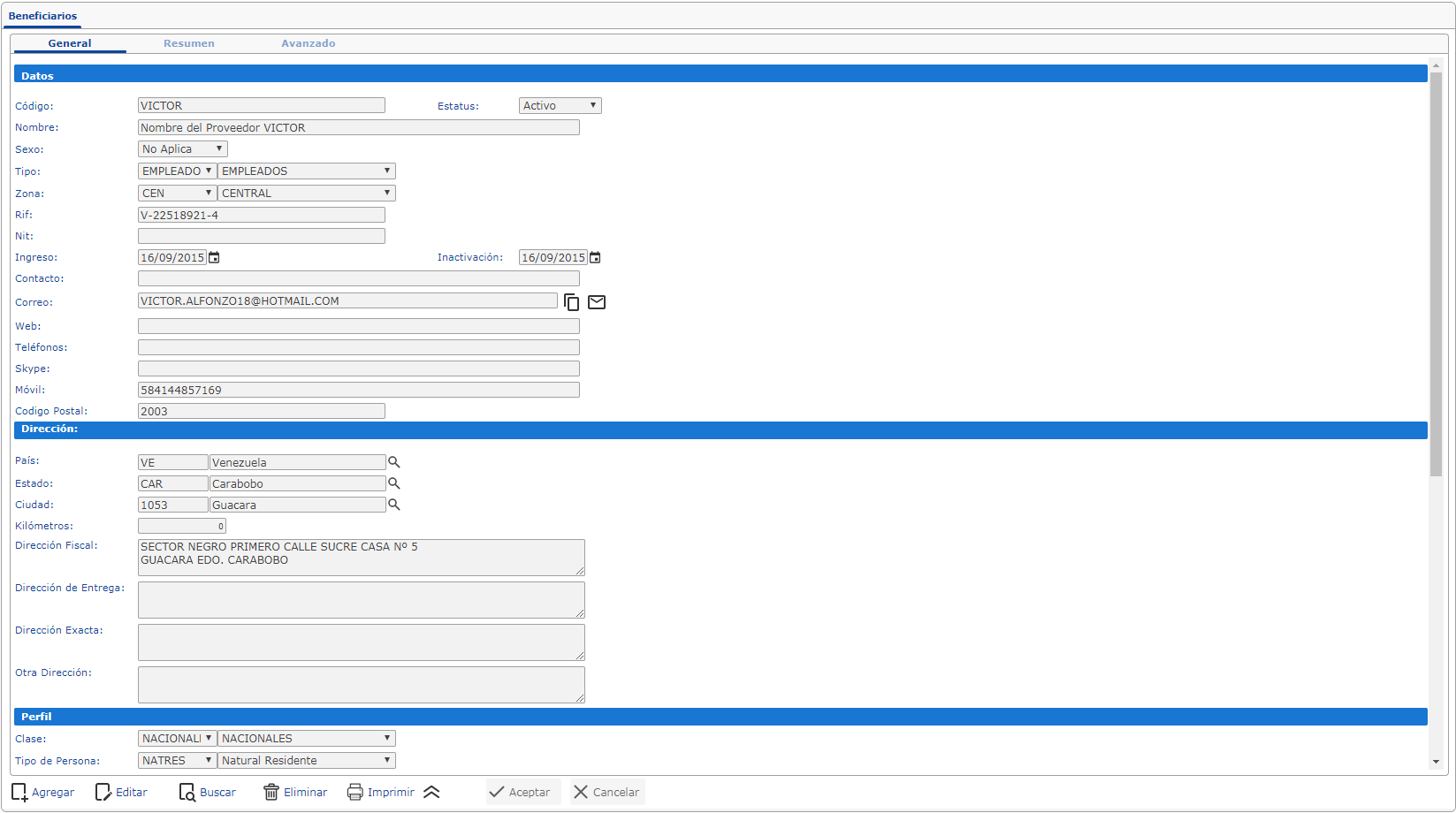This screenshot has width=1456, height=813.
Task: Open Tipo de Persona code dropdown NATRES
Action: pyautogui.click(x=178, y=760)
